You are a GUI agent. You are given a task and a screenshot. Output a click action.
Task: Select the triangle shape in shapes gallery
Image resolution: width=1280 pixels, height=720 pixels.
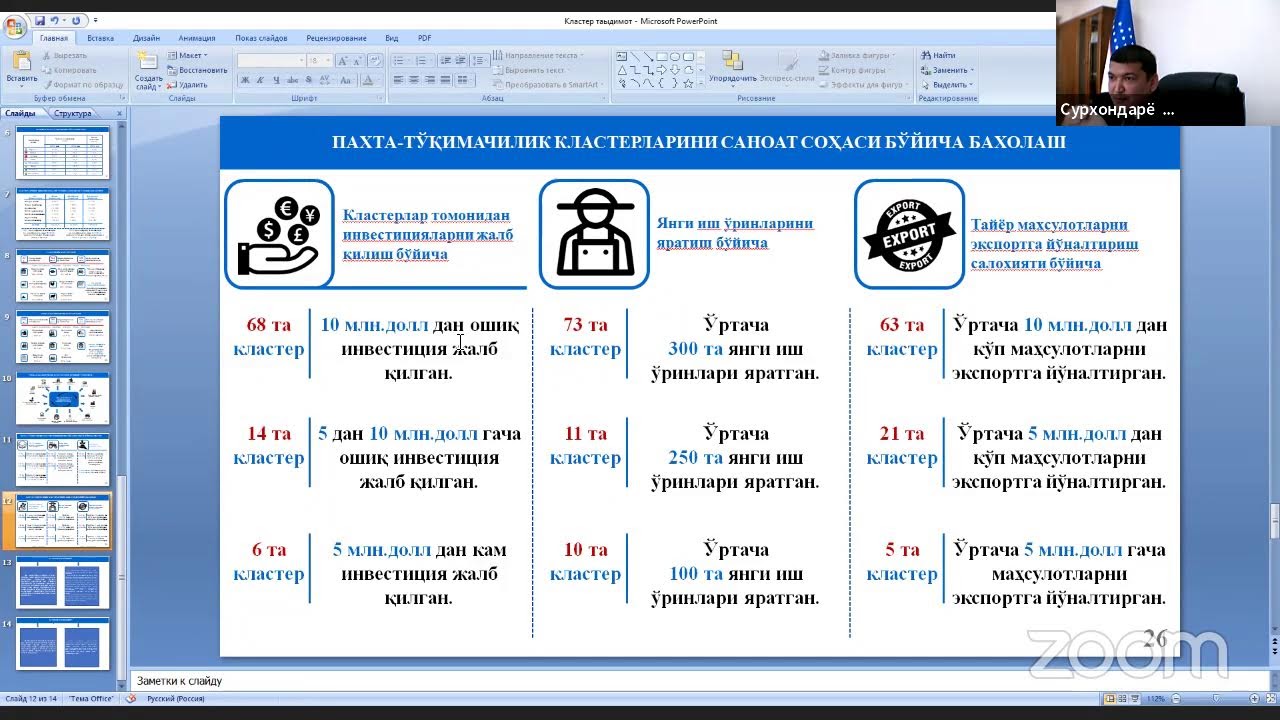click(622, 70)
